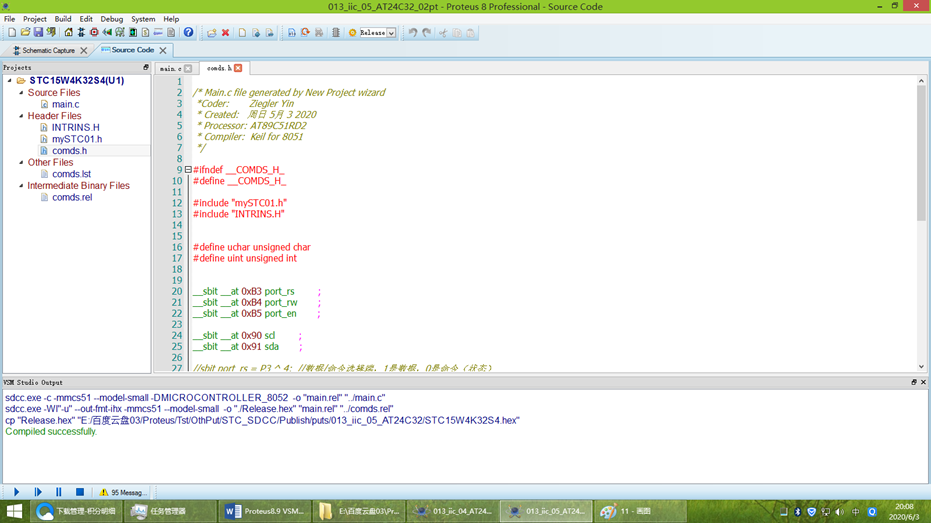Open project settings gear icon
The height and width of the screenshot is (524, 931).
pos(352,33)
